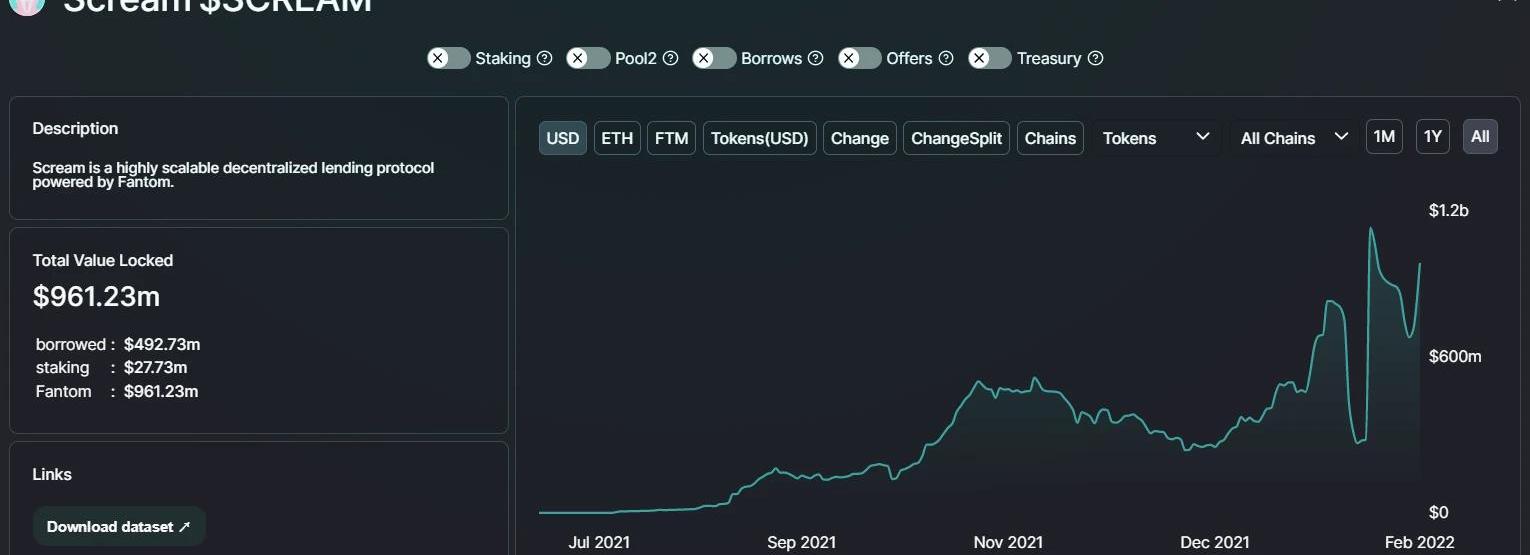Click the question mark icon next to Borrows
The width and height of the screenshot is (1530, 555).
pyautogui.click(x=816, y=58)
